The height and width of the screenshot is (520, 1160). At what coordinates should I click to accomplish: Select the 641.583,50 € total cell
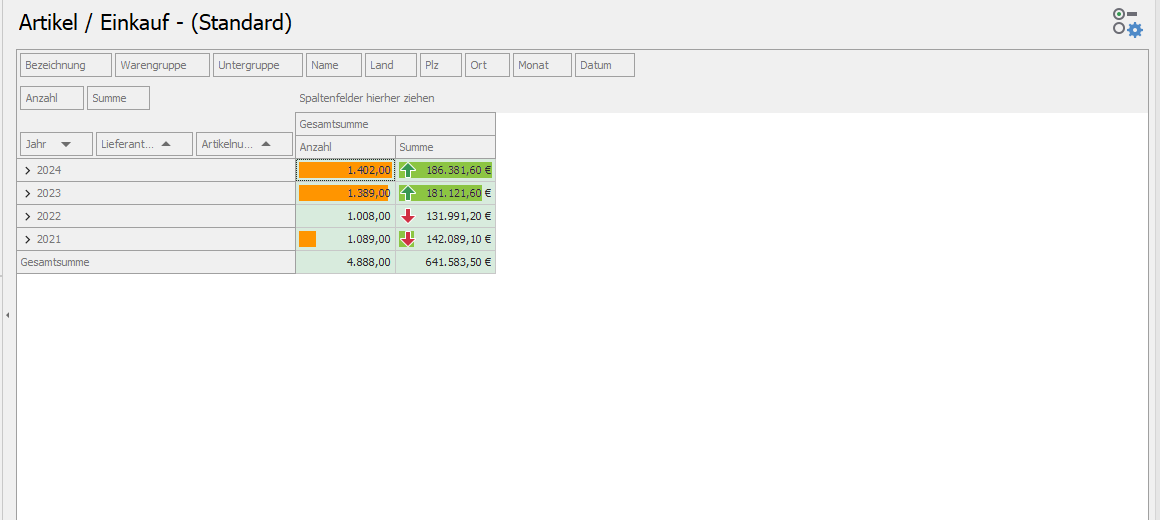pyautogui.click(x=445, y=262)
